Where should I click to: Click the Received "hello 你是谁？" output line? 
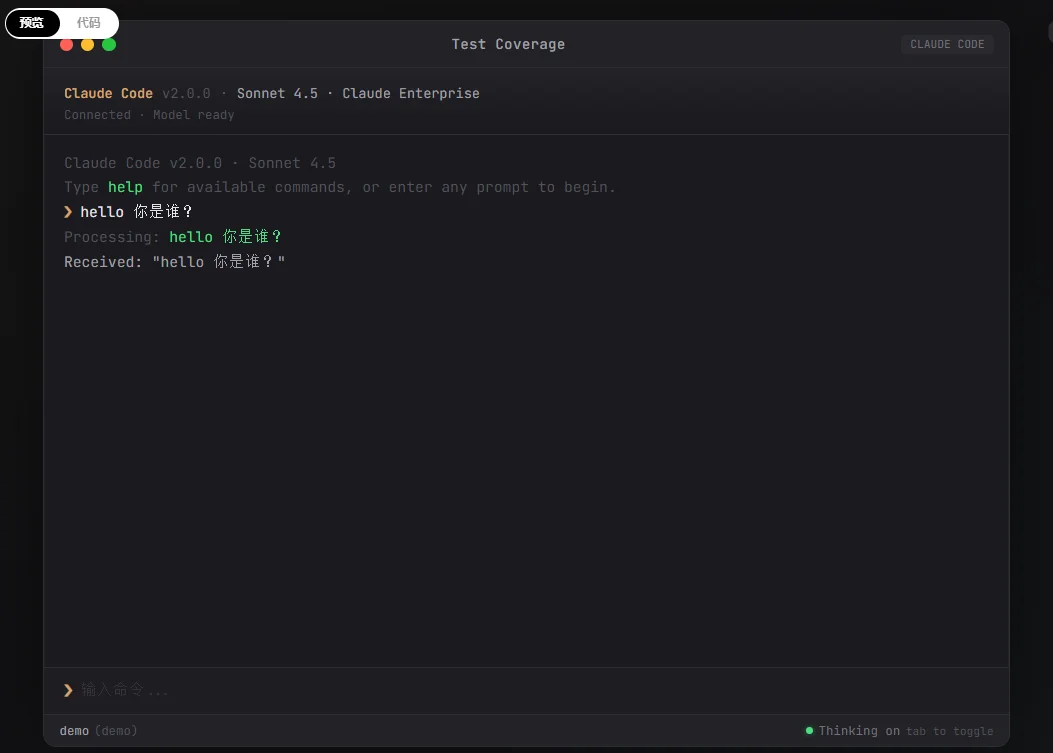click(175, 262)
